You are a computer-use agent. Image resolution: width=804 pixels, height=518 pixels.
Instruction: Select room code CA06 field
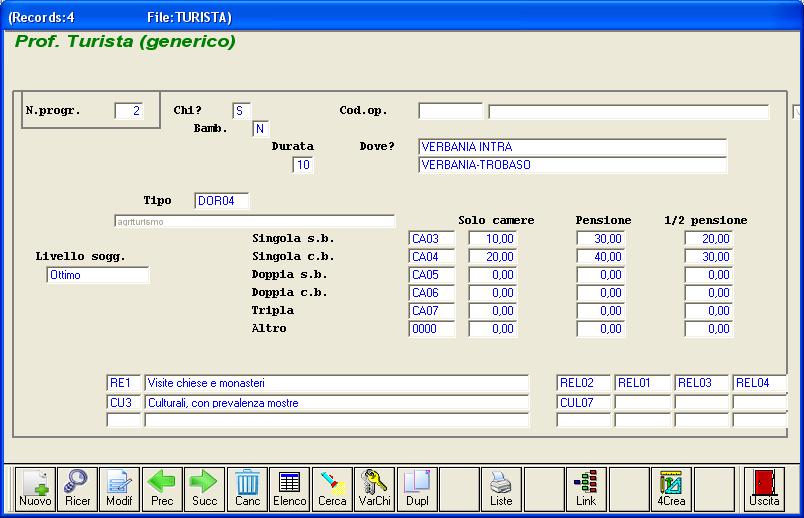click(432, 293)
